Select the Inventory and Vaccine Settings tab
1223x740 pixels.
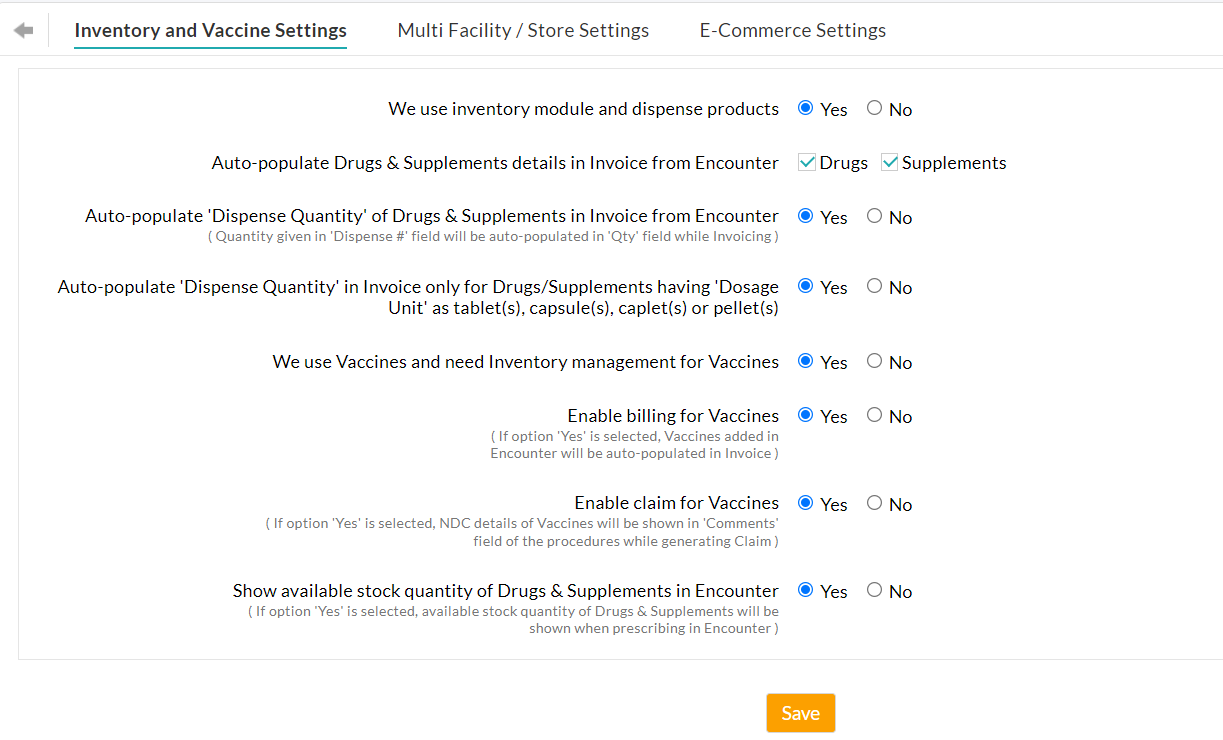point(209,30)
